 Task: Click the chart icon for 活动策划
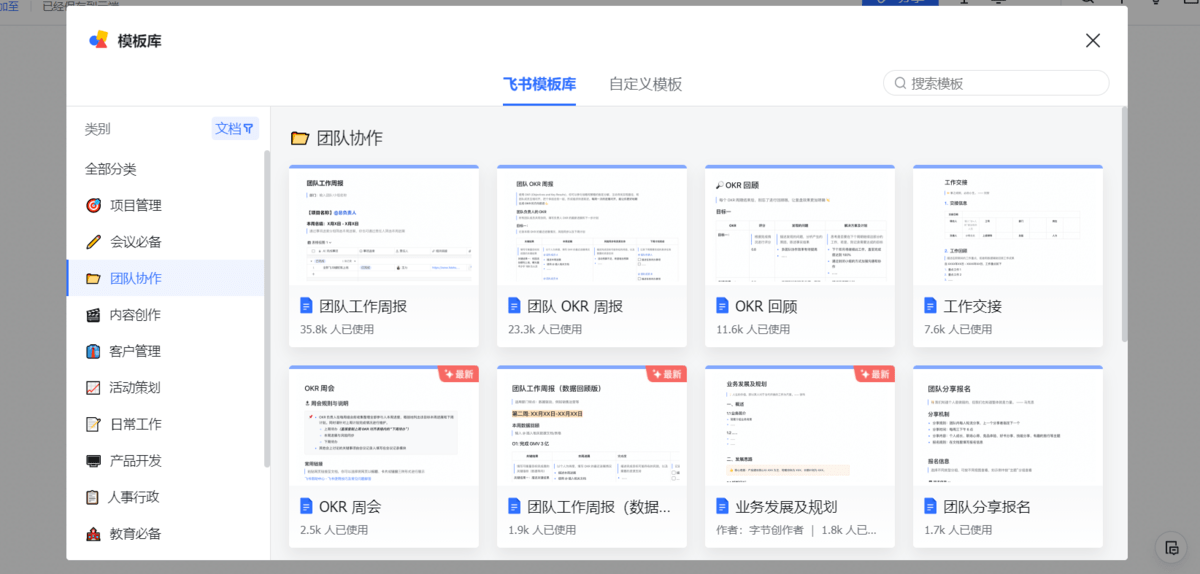94,388
